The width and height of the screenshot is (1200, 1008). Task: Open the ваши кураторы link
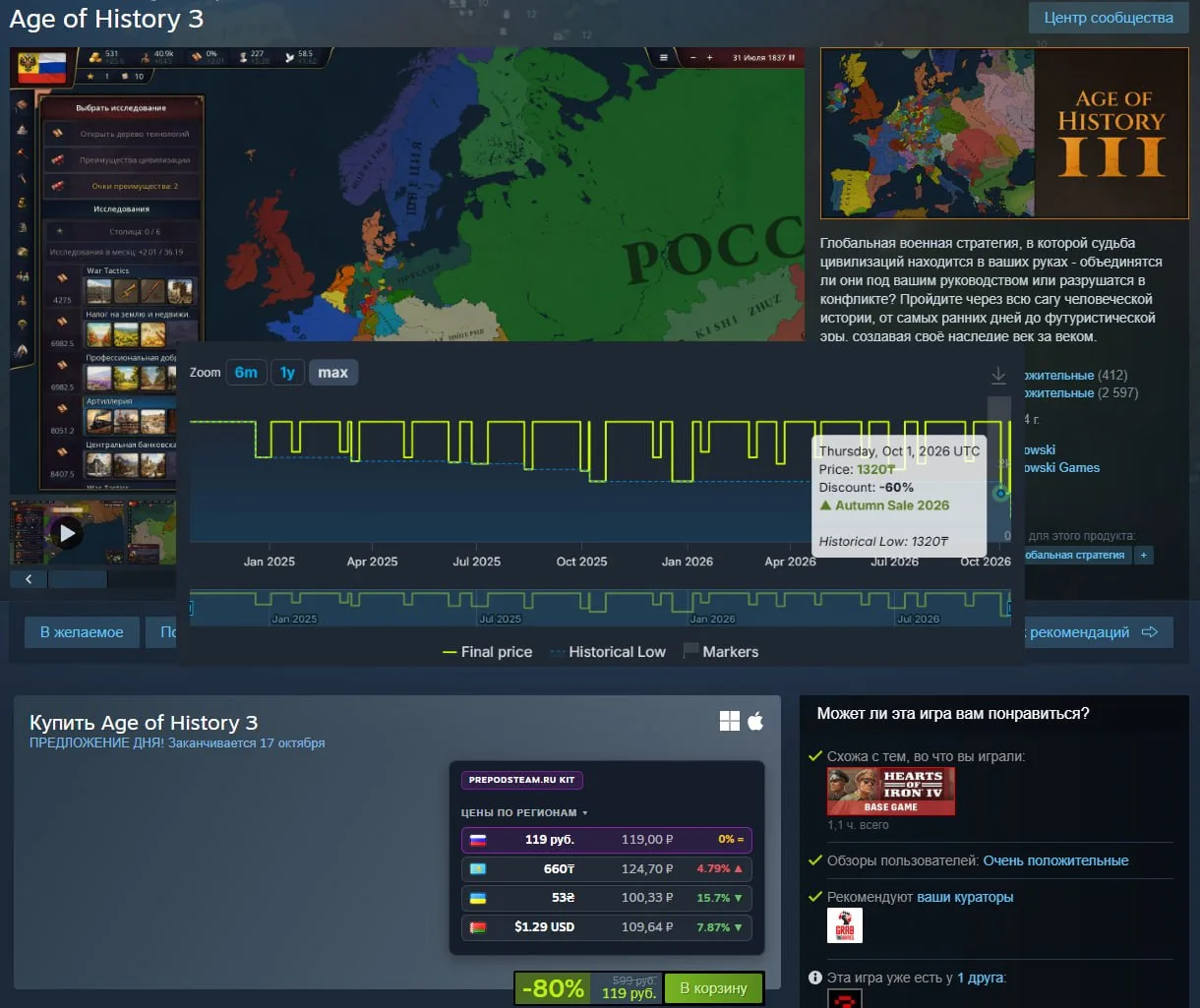click(965, 897)
